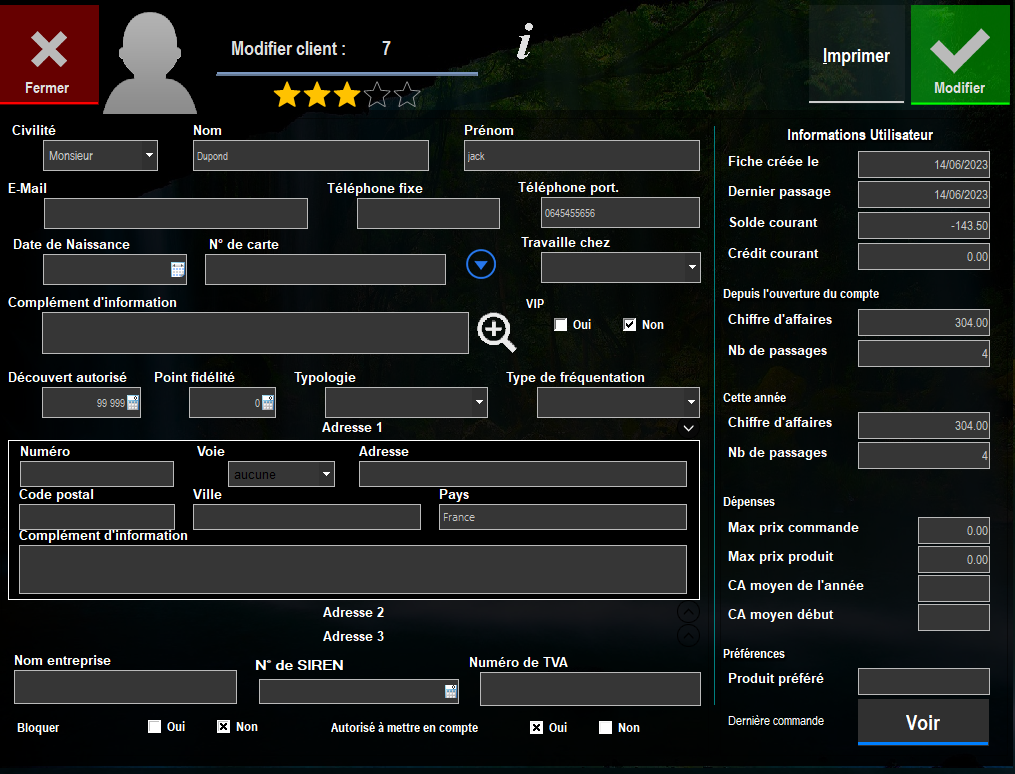Open the Date de Naissance calendar icon
The height and width of the screenshot is (774, 1015).
(177, 270)
